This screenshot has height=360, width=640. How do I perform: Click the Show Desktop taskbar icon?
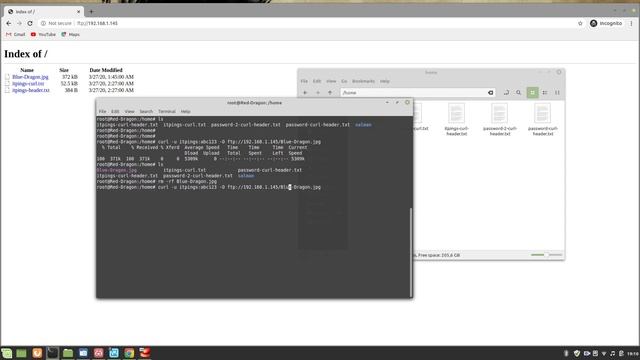pos(21,353)
